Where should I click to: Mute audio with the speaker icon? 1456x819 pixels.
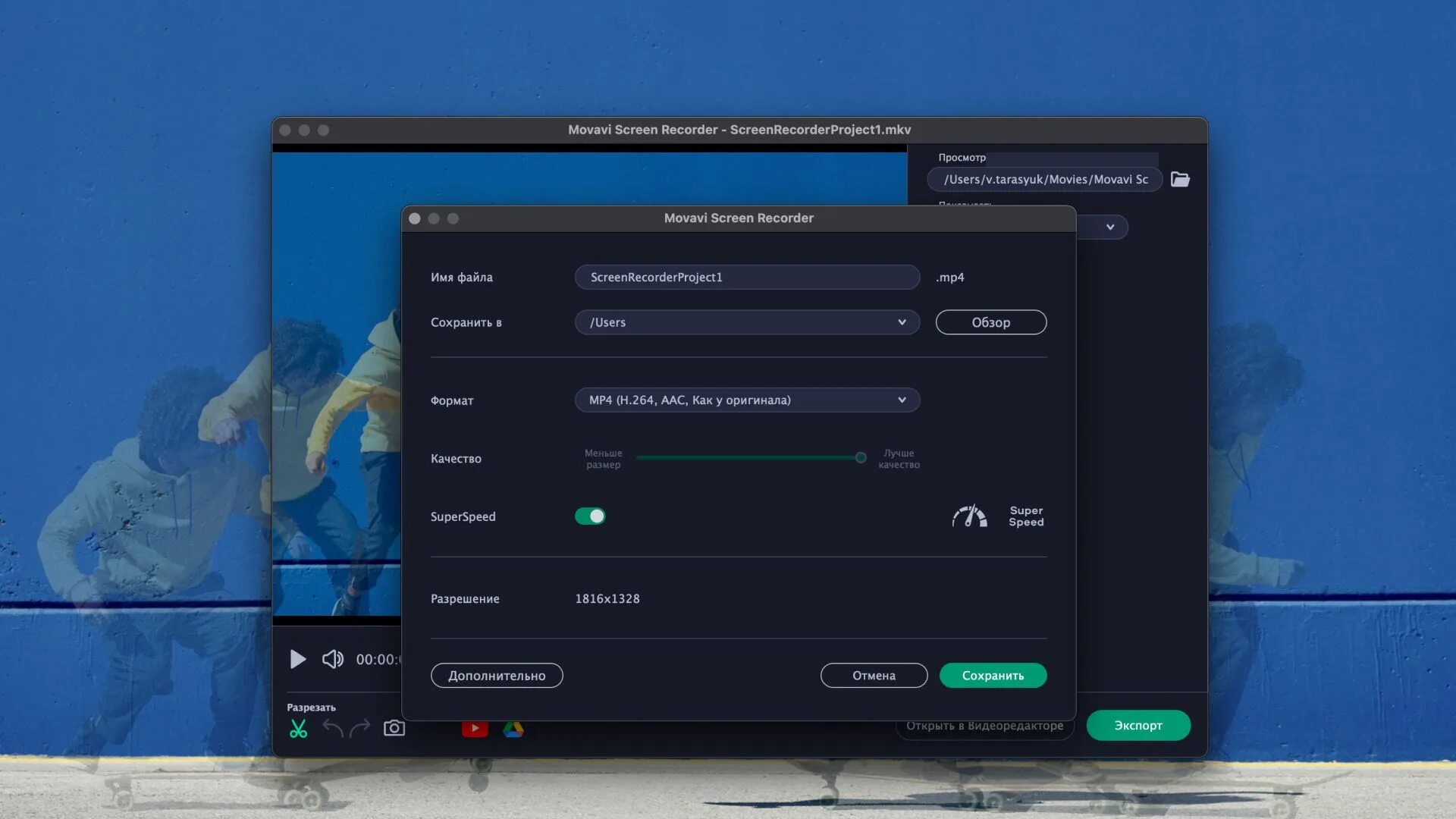coord(332,659)
